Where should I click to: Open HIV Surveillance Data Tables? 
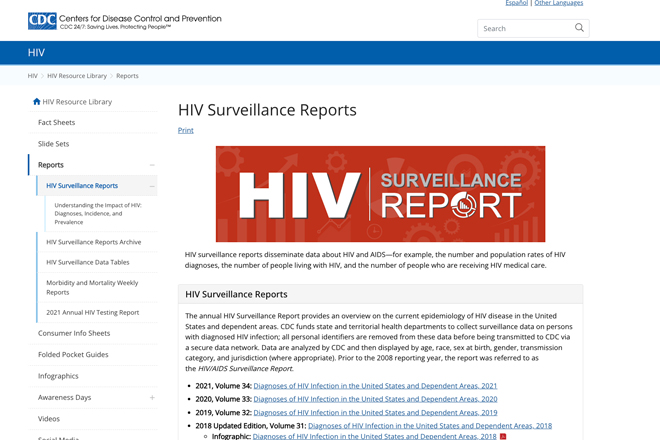(x=88, y=262)
